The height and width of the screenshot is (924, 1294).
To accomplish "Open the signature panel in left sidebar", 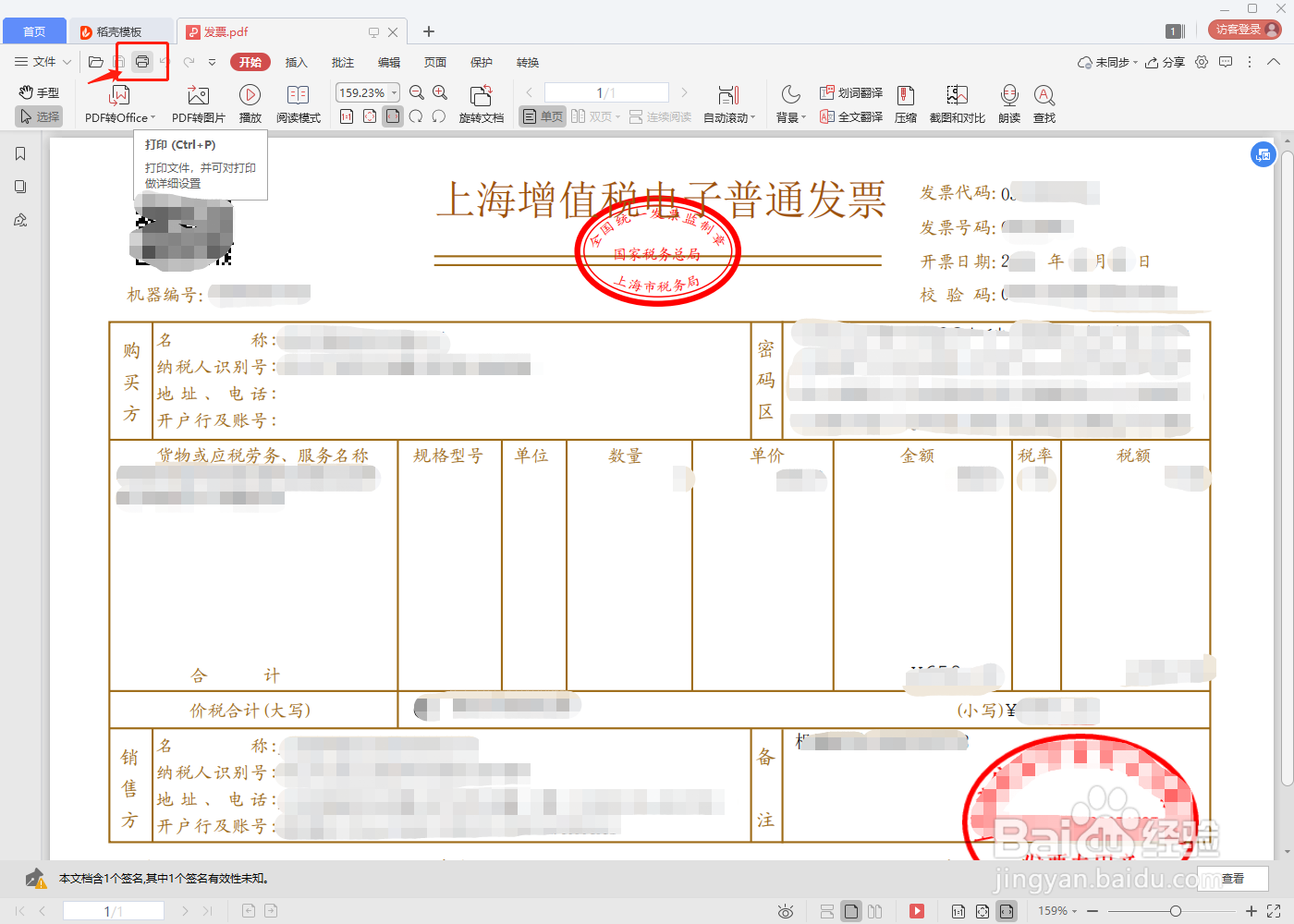I will (x=20, y=220).
